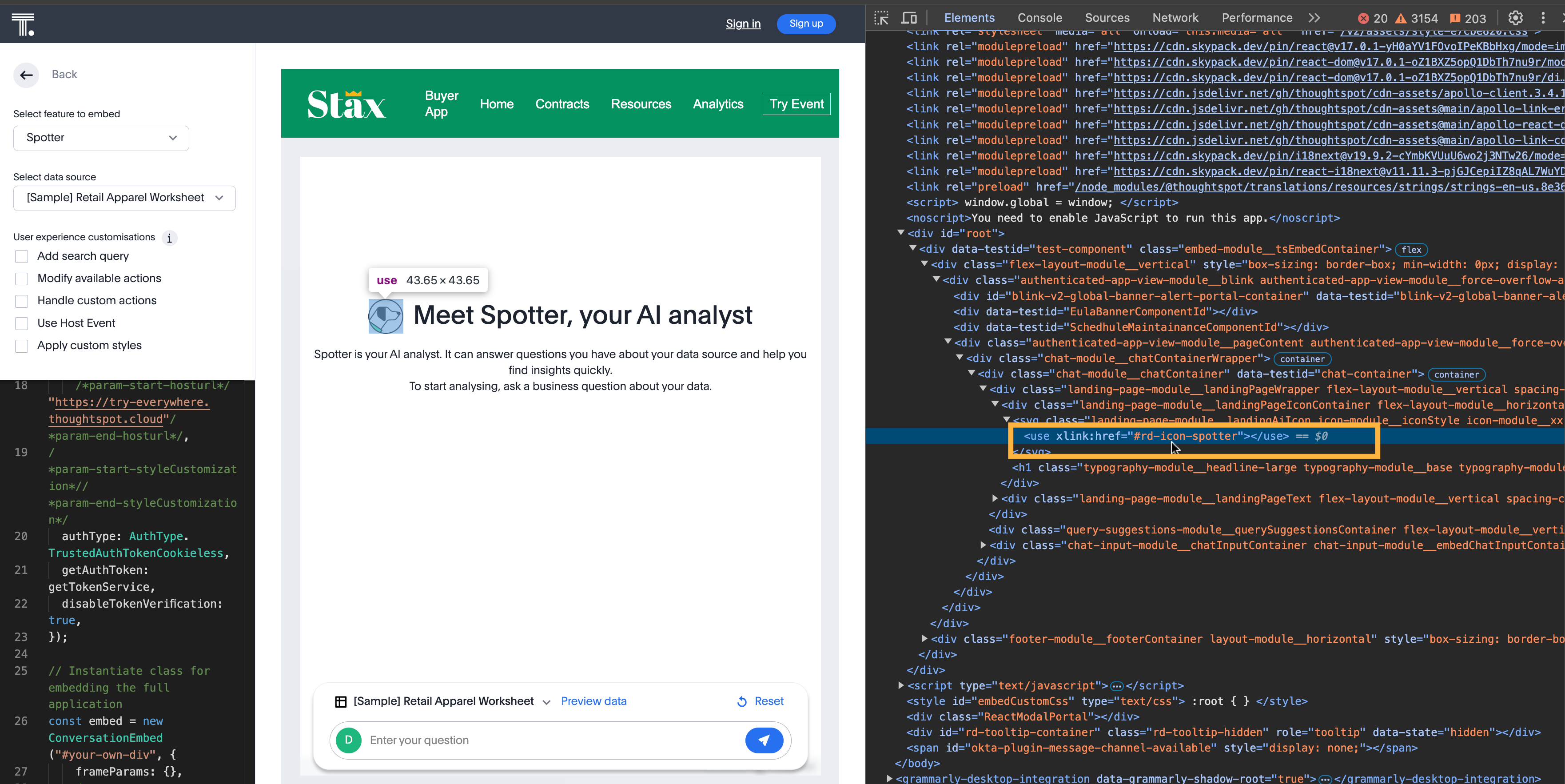
Task: Click the Contracts nav item
Action: click(x=562, y=104)
